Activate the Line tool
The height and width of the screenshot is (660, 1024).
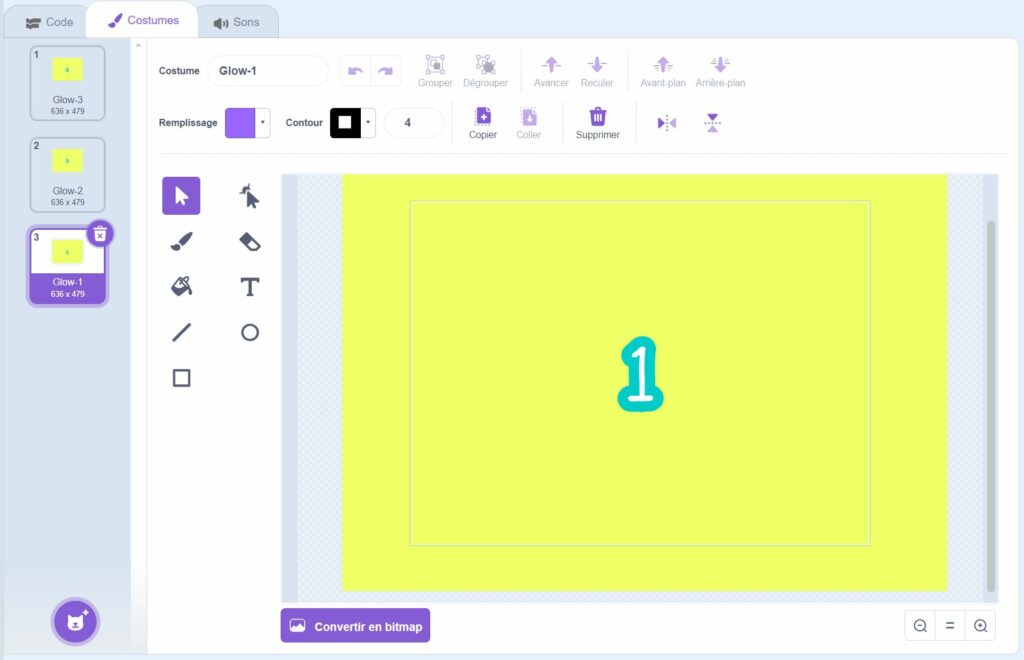coord(181,332)
